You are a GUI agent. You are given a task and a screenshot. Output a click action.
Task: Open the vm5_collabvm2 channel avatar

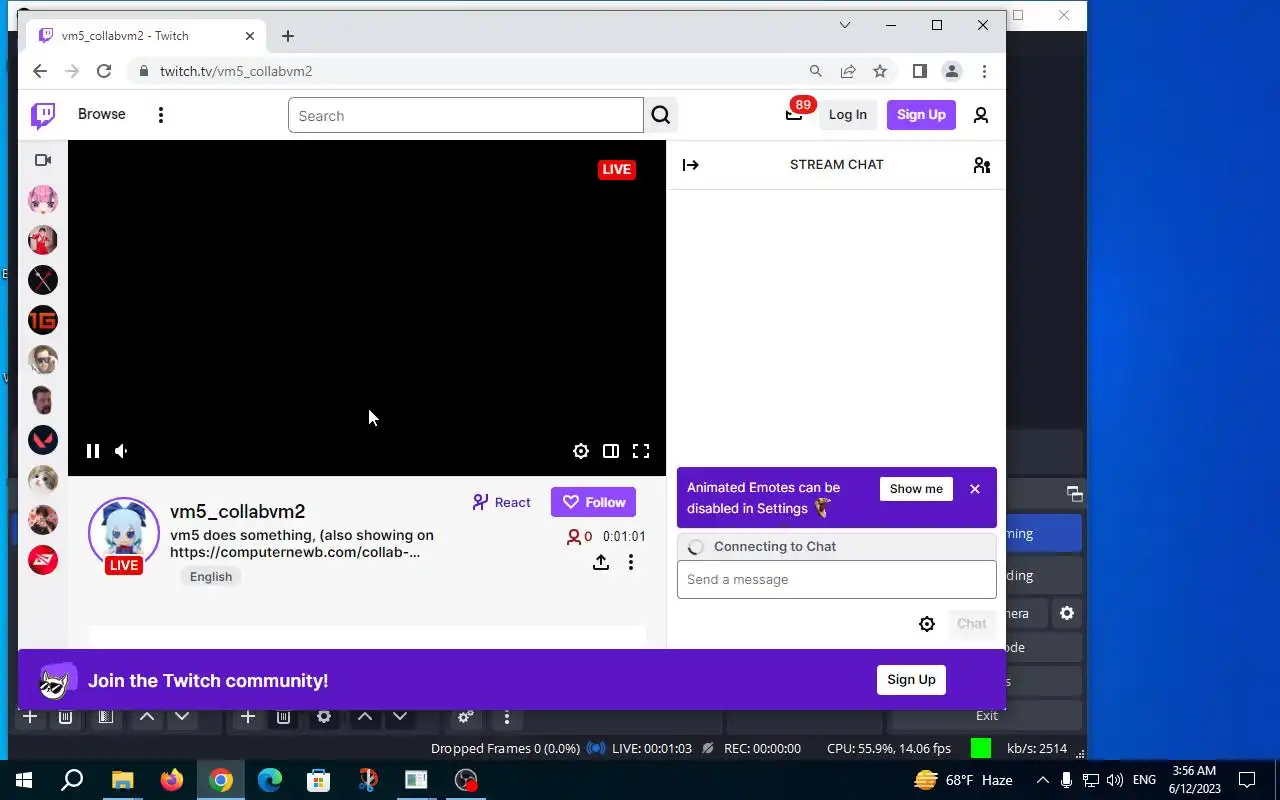(x=124, y=533)
